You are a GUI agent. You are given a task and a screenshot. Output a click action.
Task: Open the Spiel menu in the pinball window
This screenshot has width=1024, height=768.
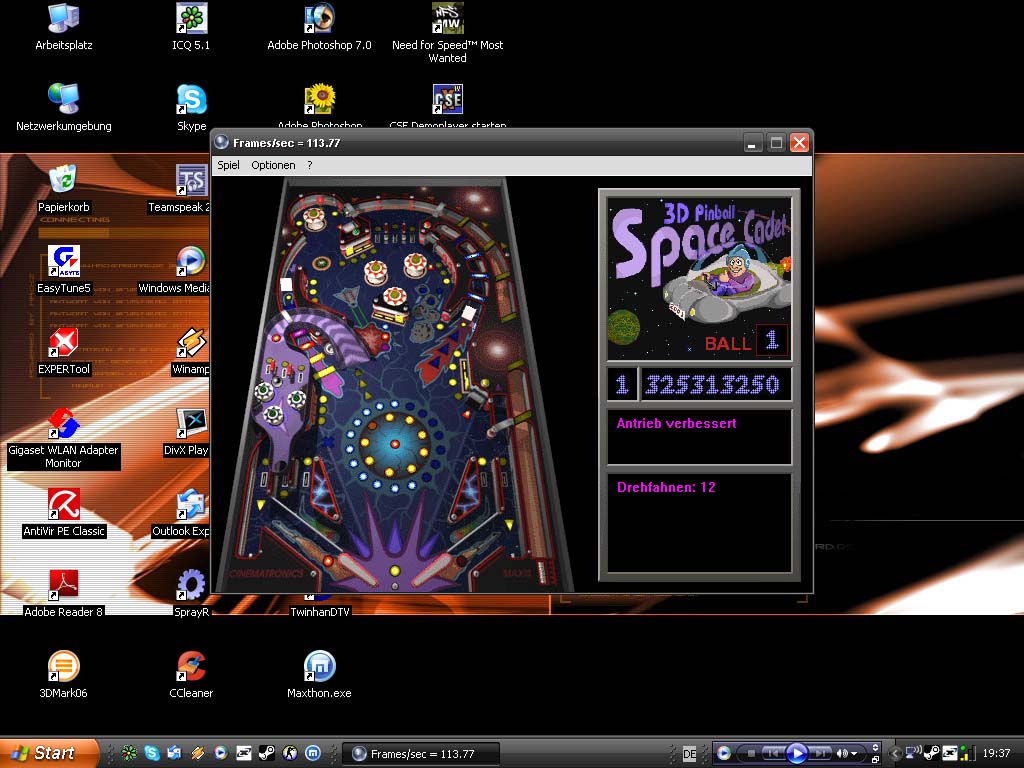click(228, 165)
